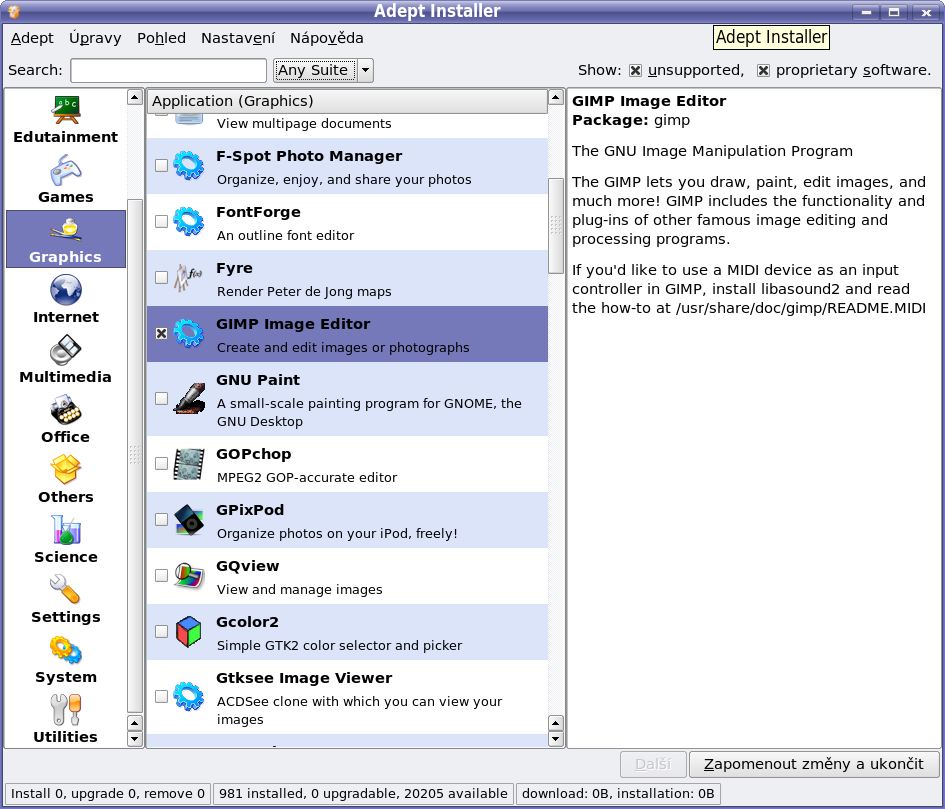Click the Gtksee Image Viewer gear icon
This screenshot has width=945, height=809.
(189, 696)
